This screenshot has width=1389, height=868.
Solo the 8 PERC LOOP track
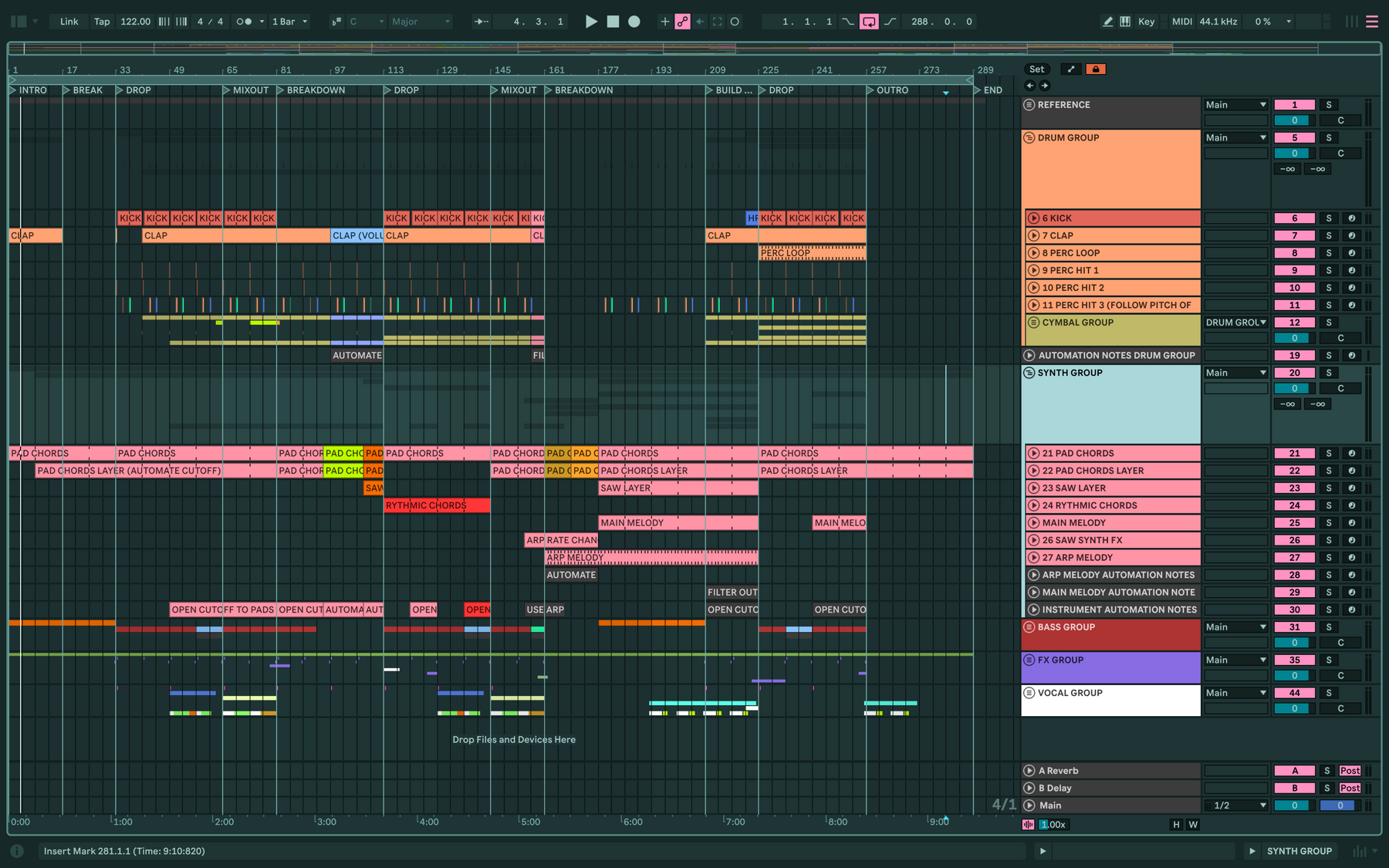pyautogui.click(x=1329, y=253)
